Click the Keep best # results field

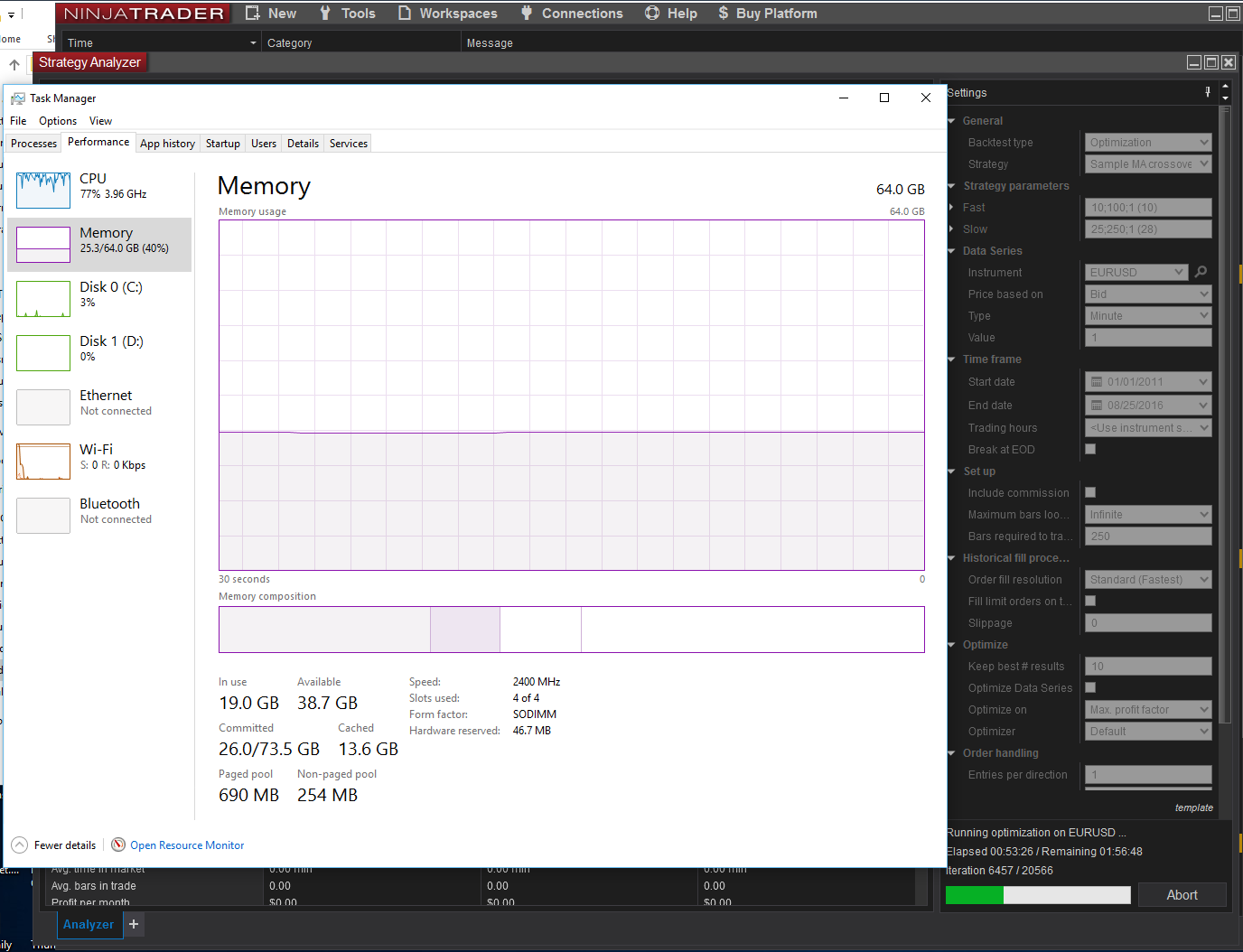point(1148,666)
